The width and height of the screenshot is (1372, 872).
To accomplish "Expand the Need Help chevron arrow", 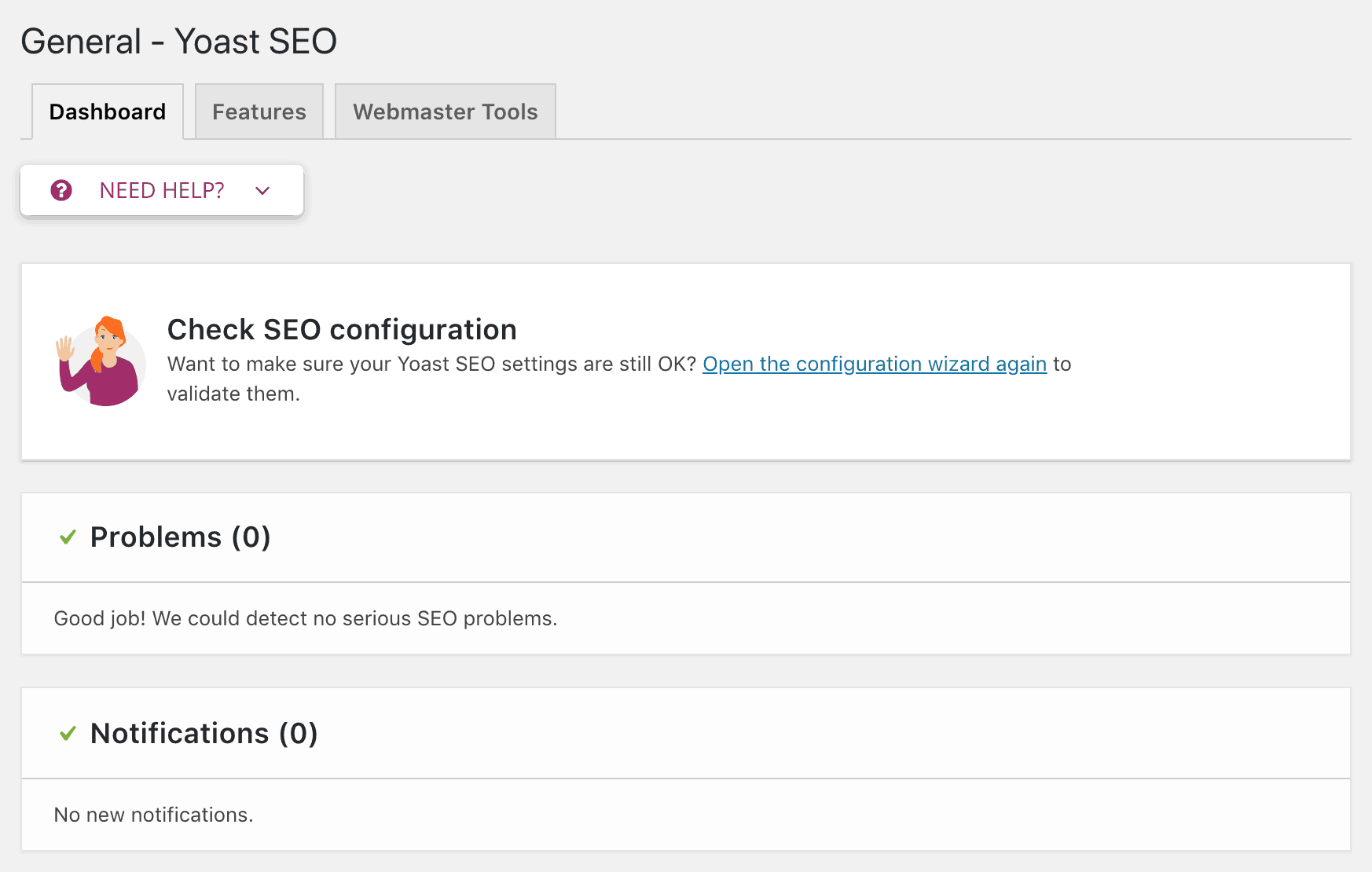I will point(262,191).
